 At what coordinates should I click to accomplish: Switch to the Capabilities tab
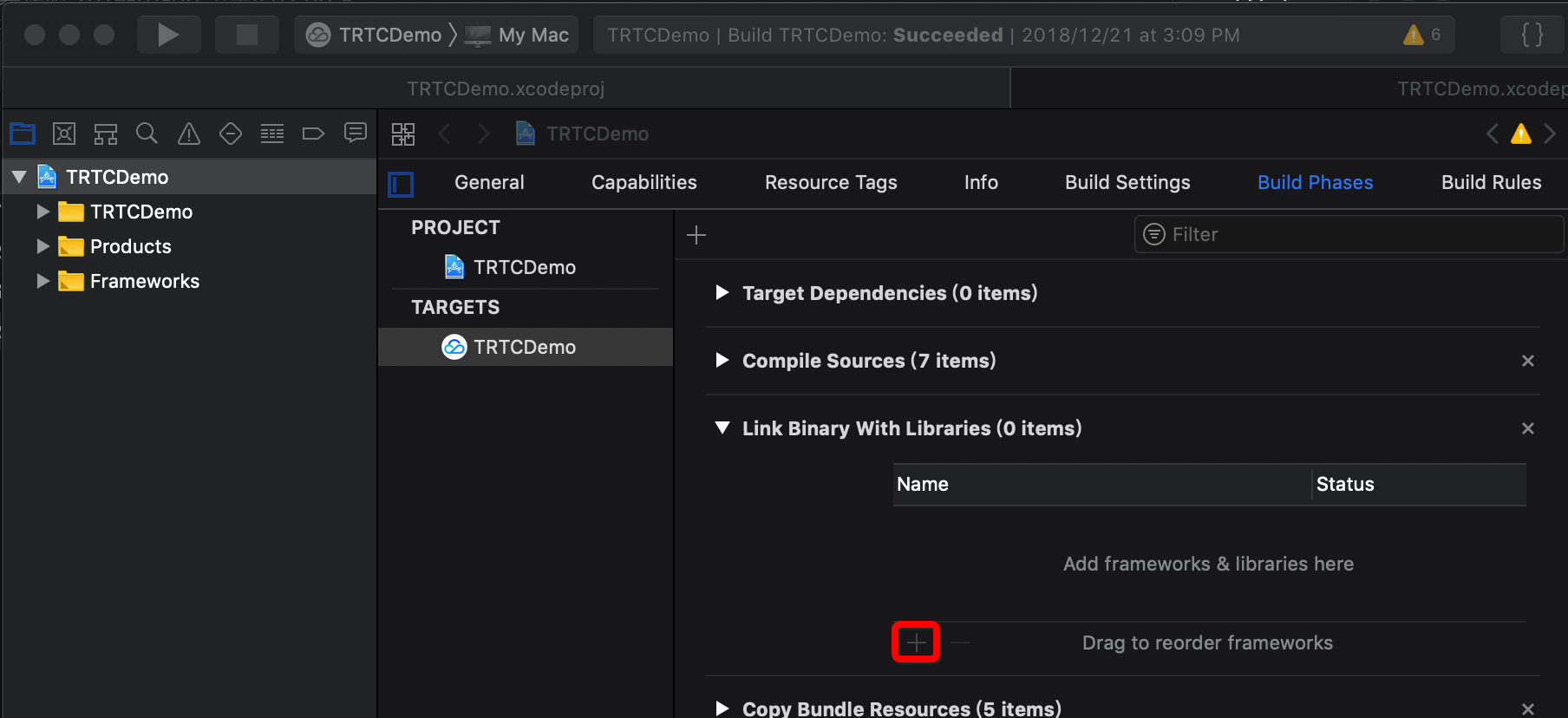click(644, 182)
